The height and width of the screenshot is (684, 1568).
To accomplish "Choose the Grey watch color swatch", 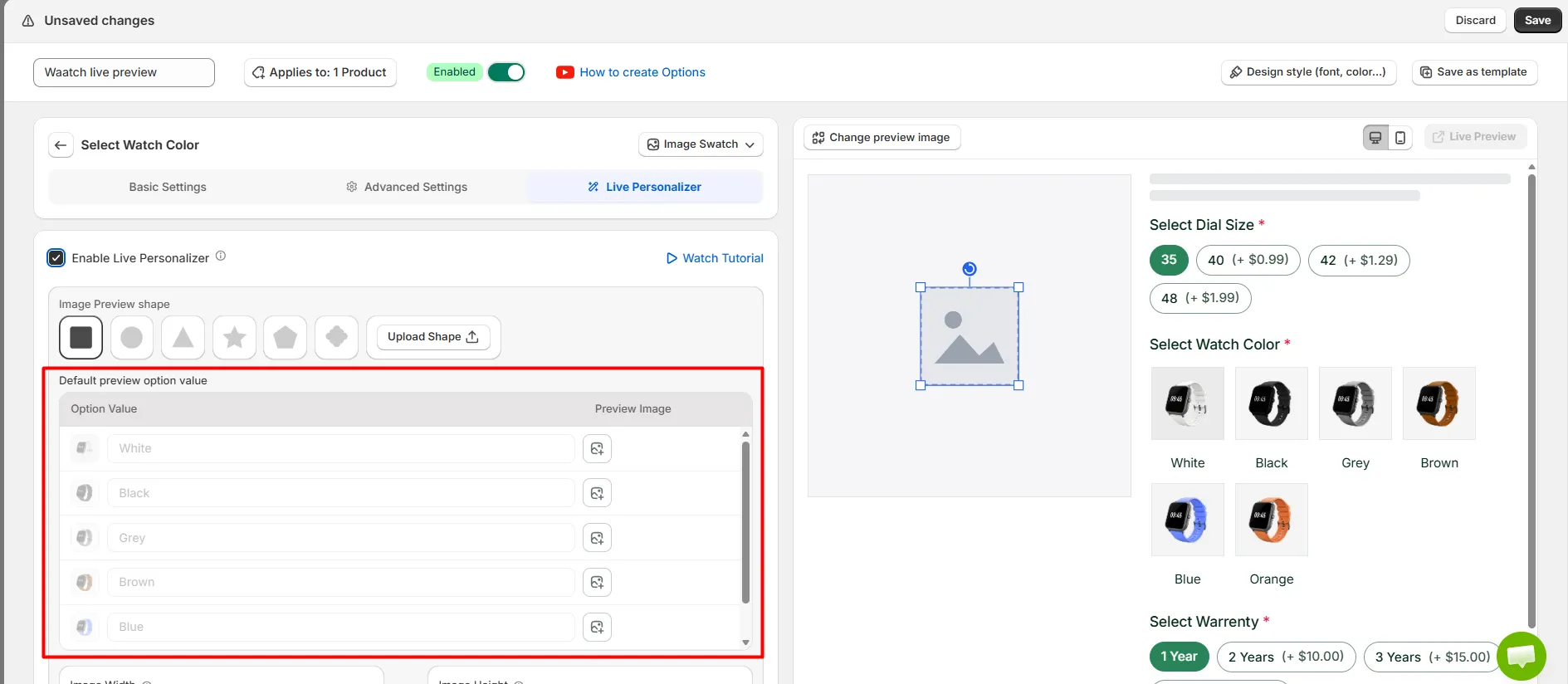I will point(1355,403).
